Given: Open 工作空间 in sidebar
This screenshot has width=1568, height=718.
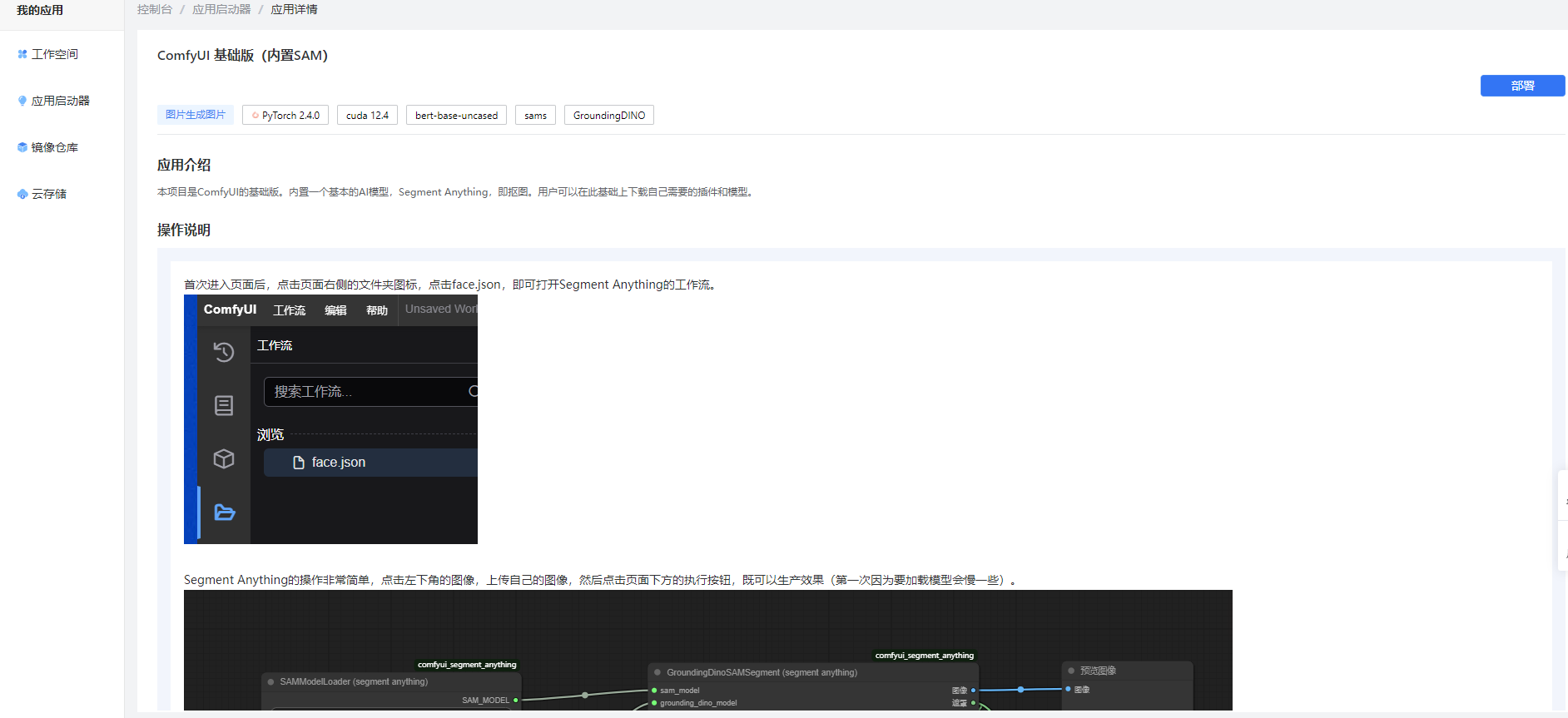Looking at the screenshot, I should [55, 54].
